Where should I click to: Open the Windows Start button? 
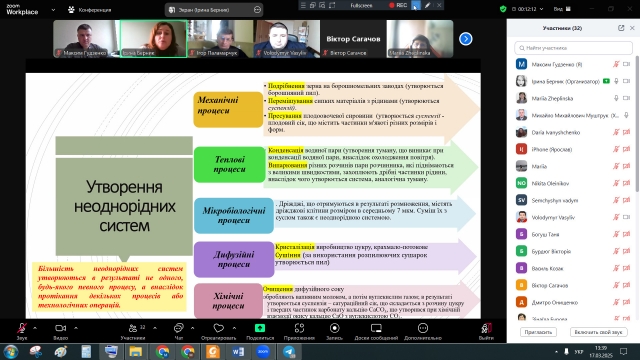[x=11, y=351]
